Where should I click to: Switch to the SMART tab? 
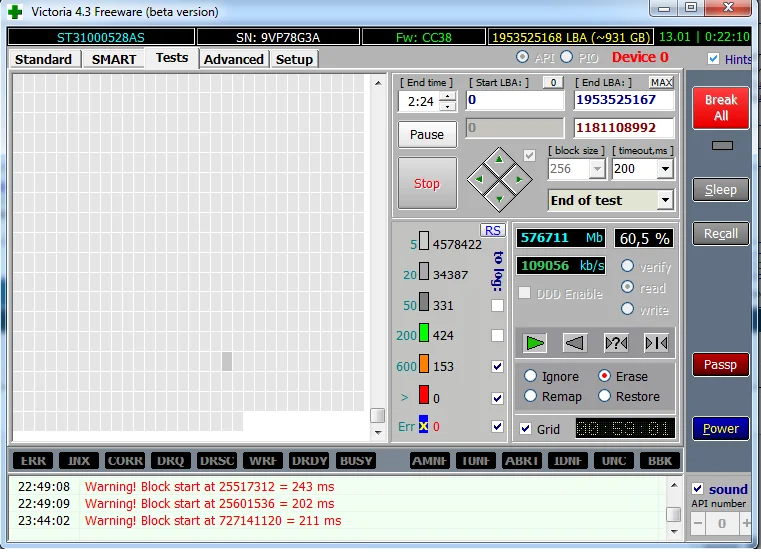[114, 59]
